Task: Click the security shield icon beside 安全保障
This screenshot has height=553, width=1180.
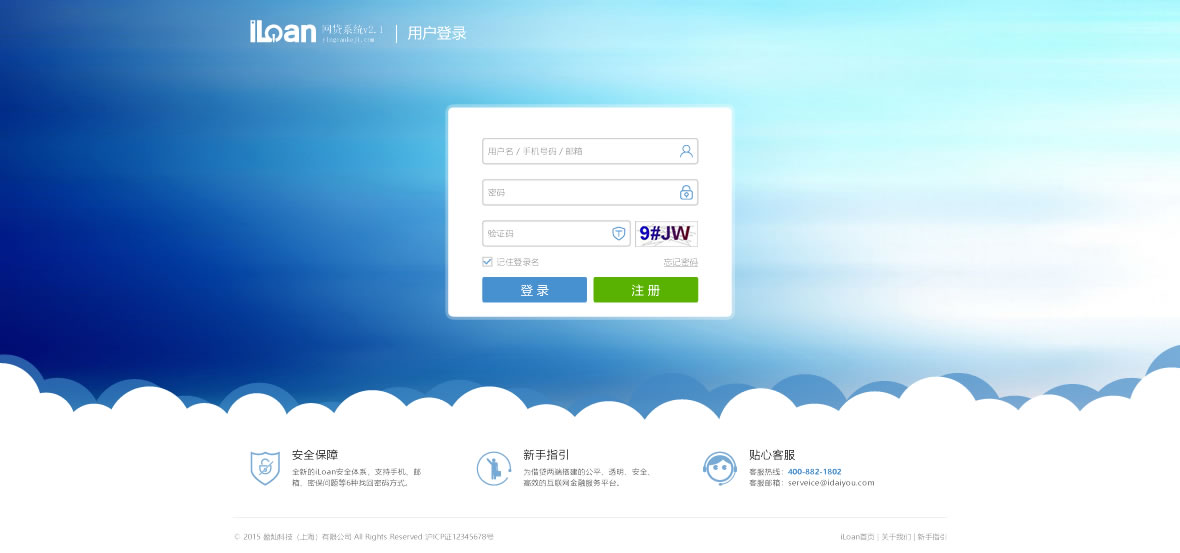Action: click(265, 468)
